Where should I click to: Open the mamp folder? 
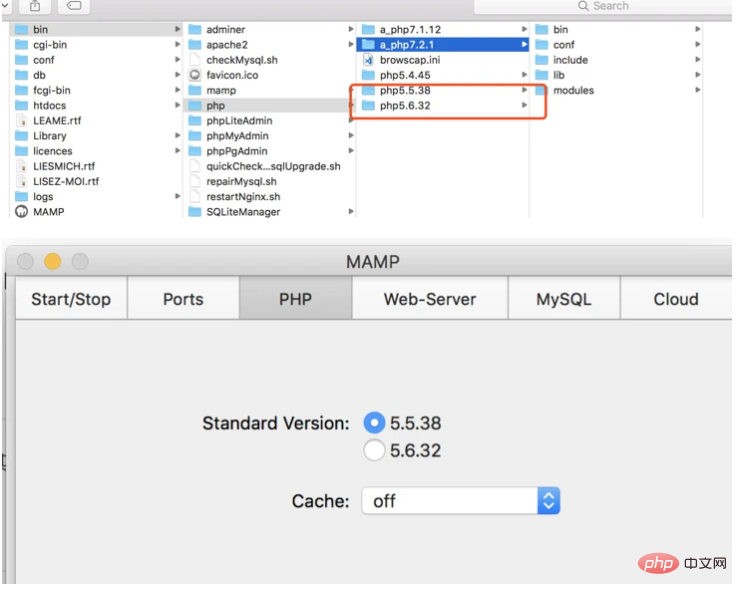pyautogui.click(x=270, y=90)
